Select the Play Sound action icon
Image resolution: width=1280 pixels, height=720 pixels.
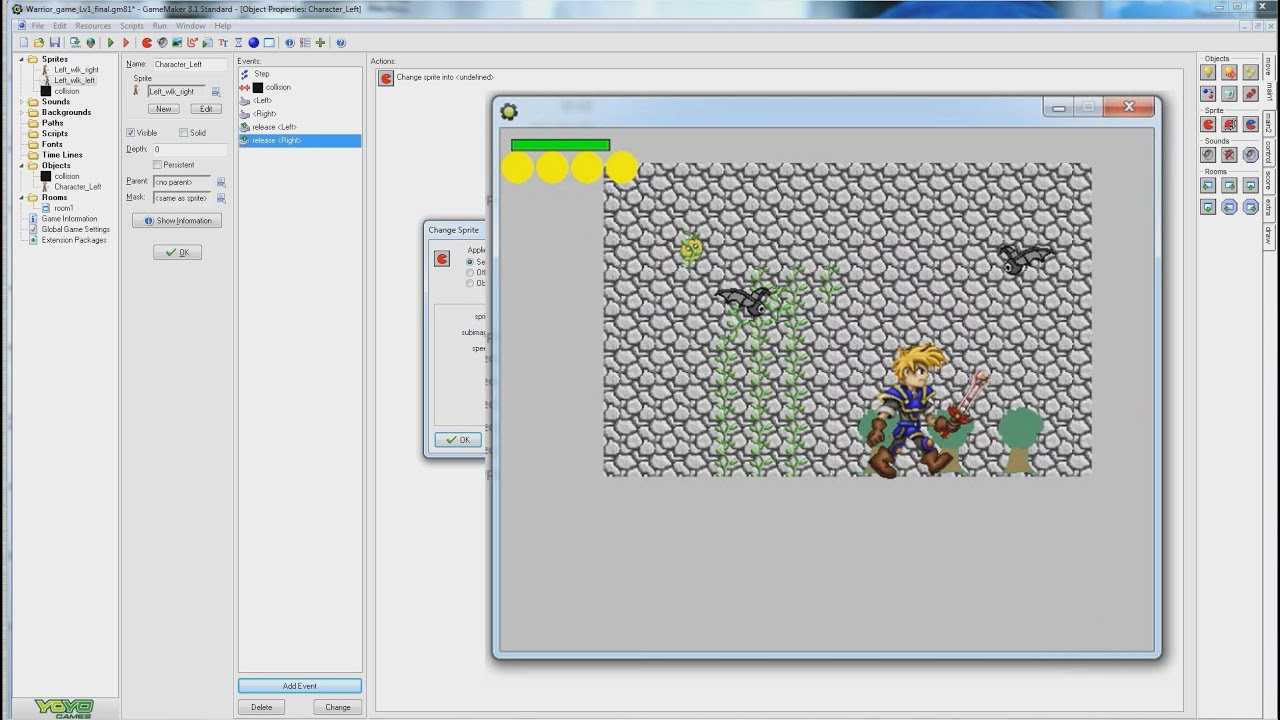1208,155
